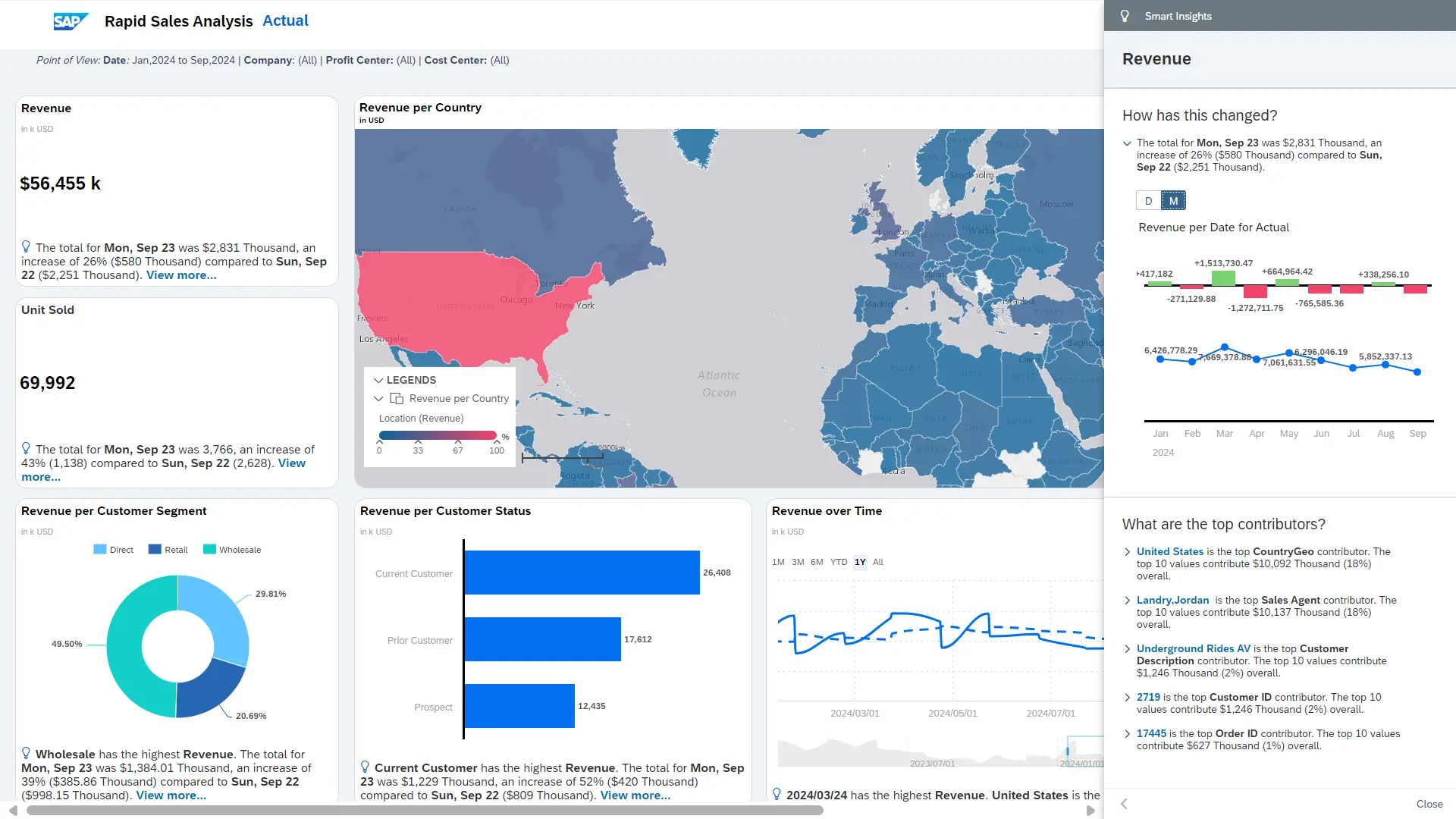Viewport: 1456px width, 819px height.
Task: Click the Smart Insights lightbulb icon in the panel header
Action: [x=1125, y=16]
